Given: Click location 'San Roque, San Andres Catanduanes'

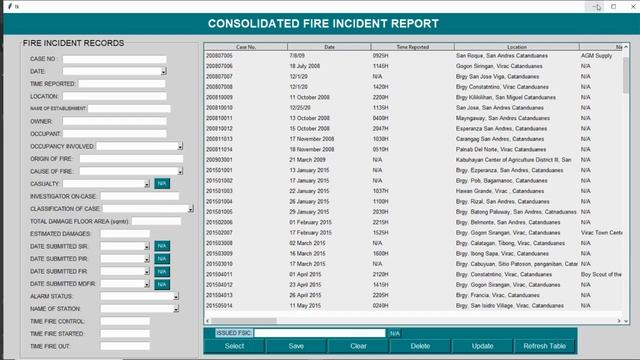Looking at the screenshot, I should [x=502, y=56].
